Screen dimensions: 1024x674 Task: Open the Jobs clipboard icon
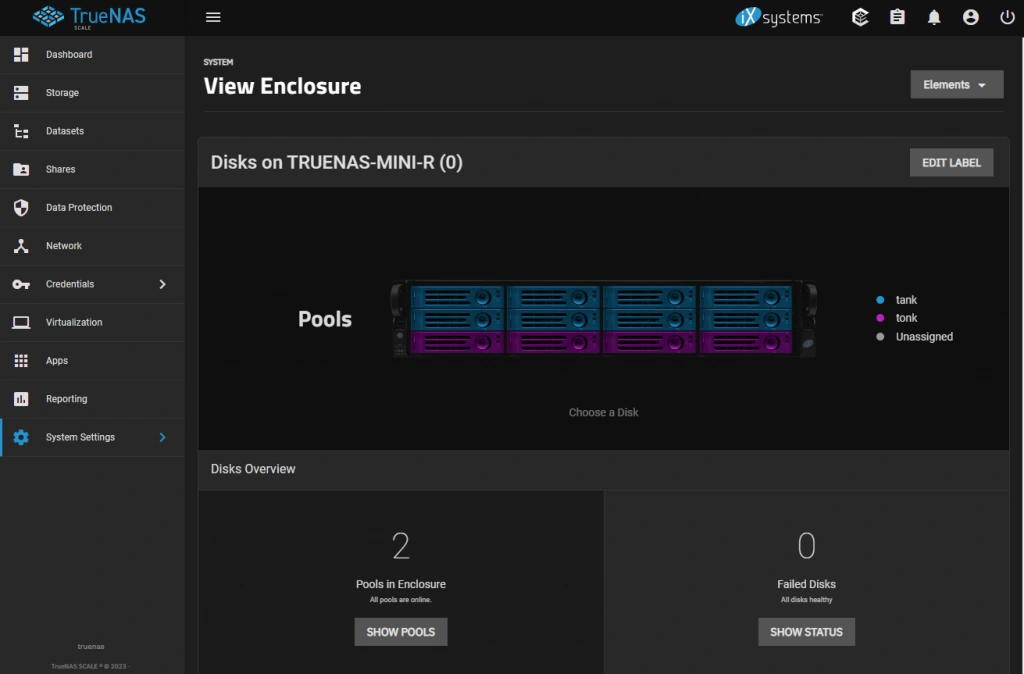pos(897,18)
